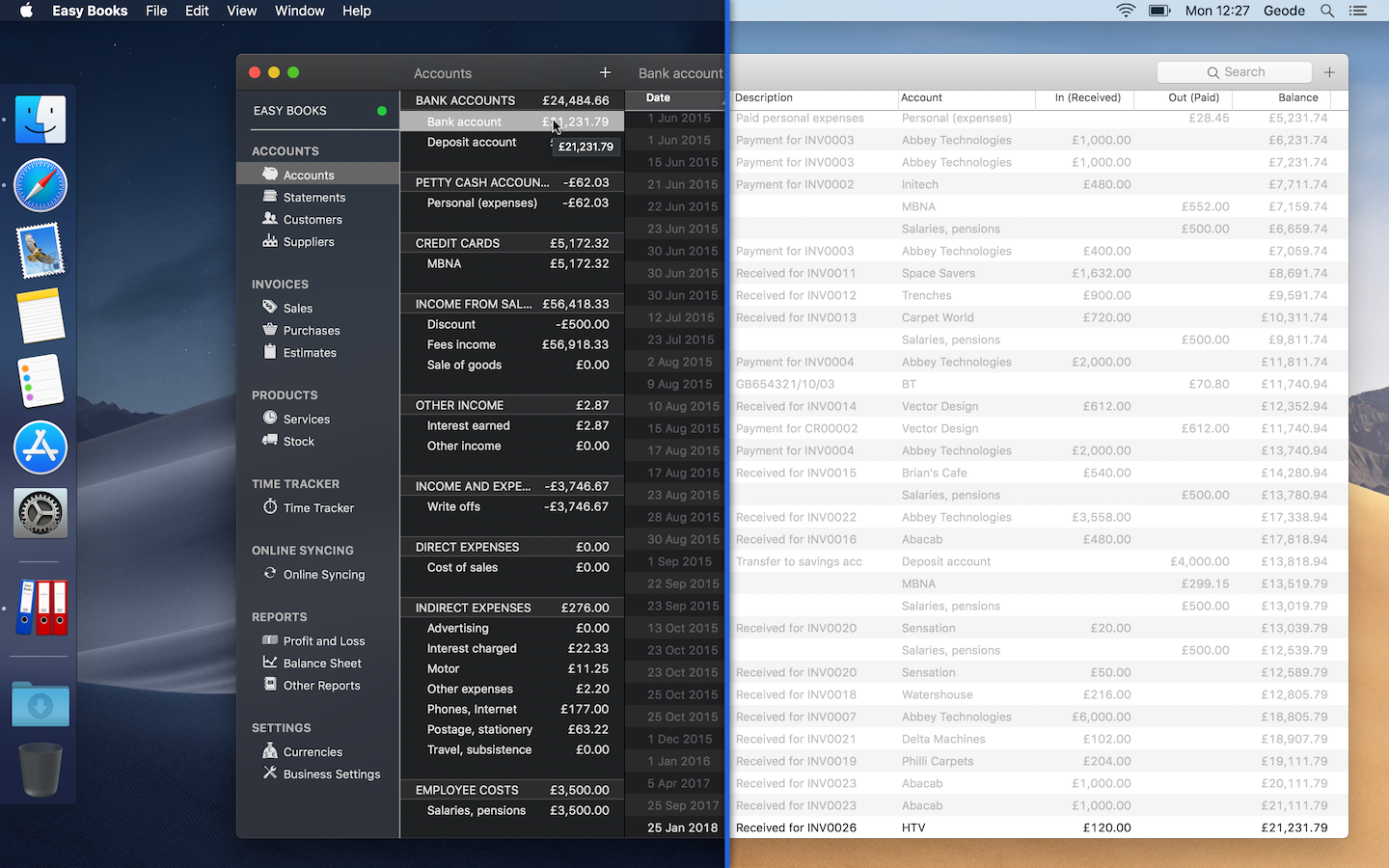The height and width of the screenshot is (868, 1389).
Task: Select the MBNA credit card account
Action: pos(512,263)
